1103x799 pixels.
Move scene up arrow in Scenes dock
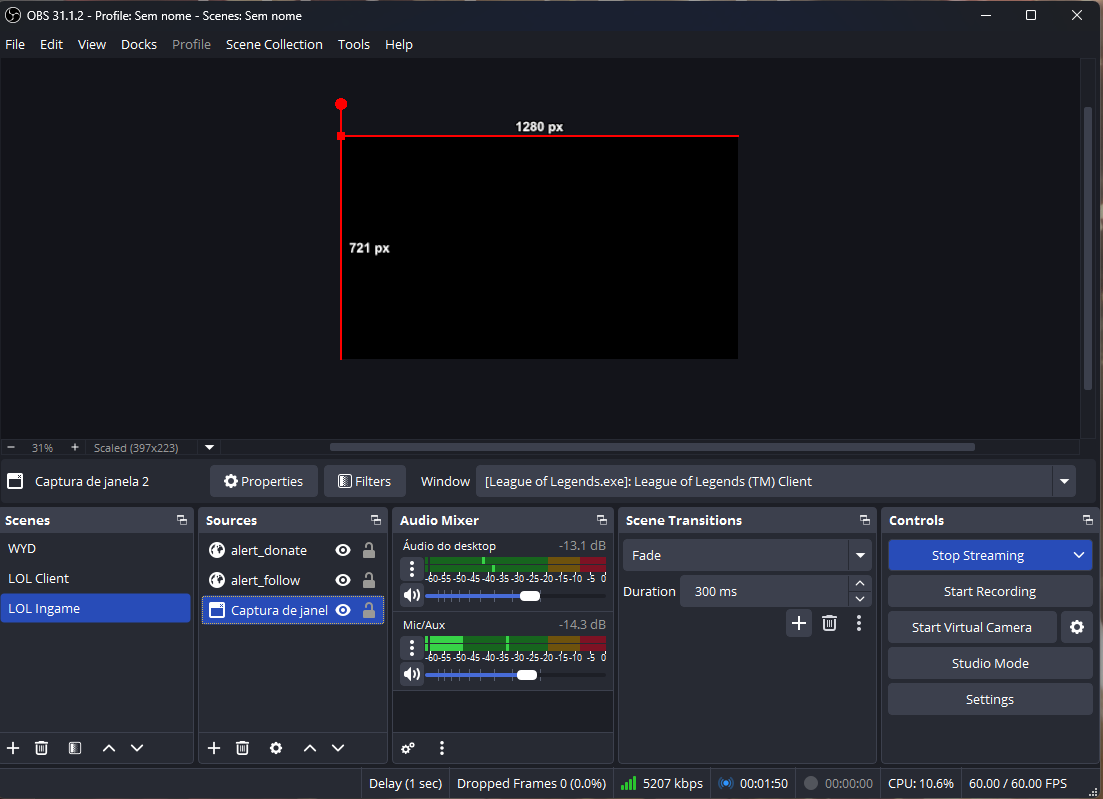tap(108, 748)
